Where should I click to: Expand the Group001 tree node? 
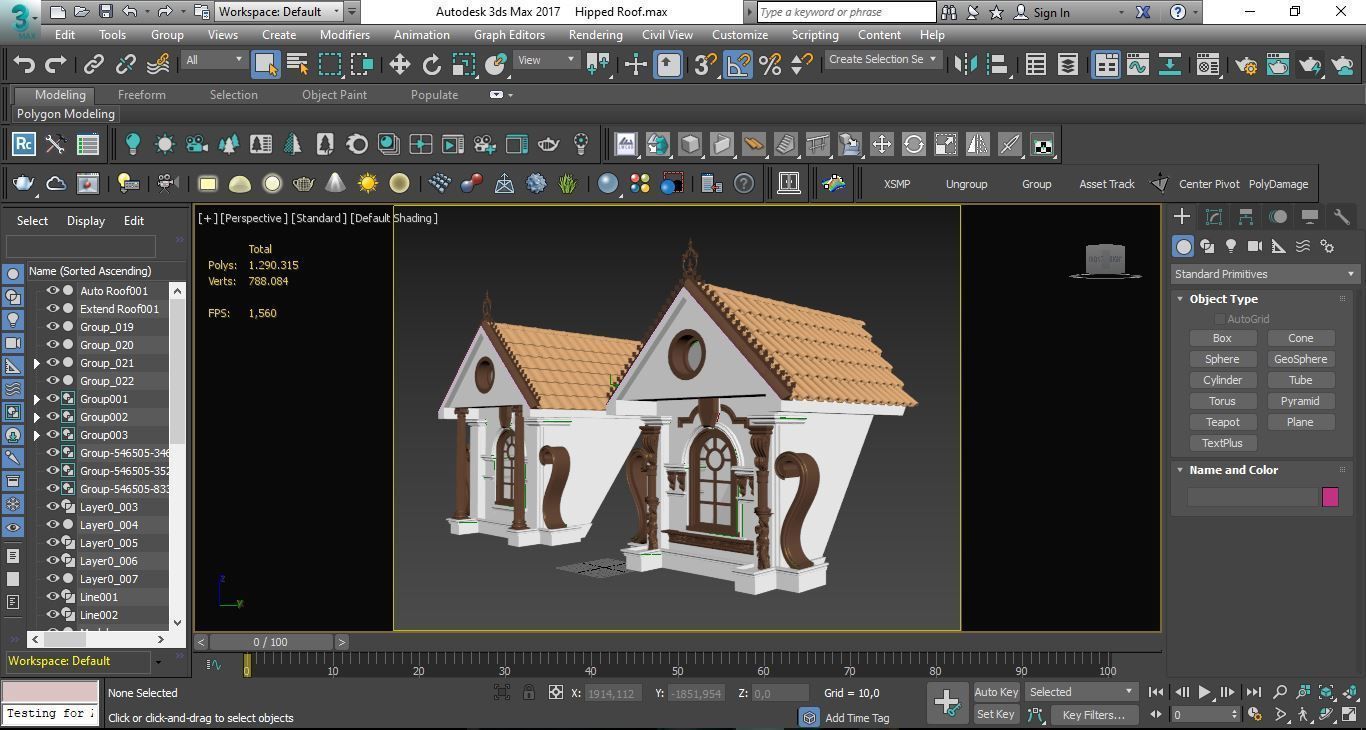pos(37,399)
